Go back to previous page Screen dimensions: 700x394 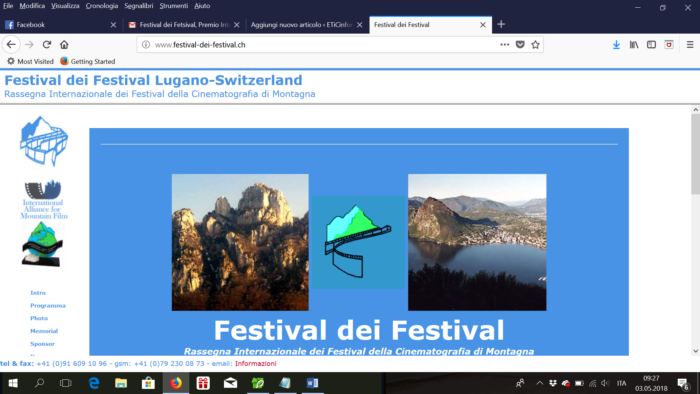11,45
